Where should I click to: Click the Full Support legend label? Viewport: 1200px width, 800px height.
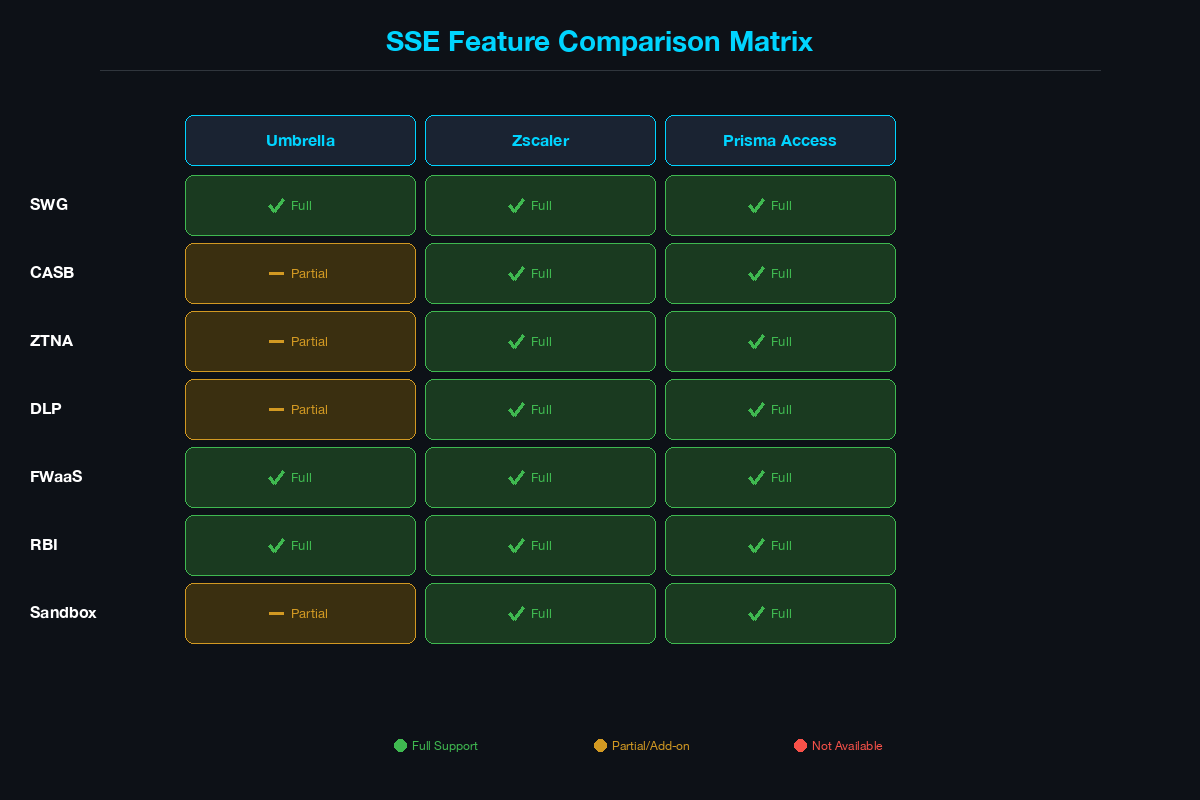(445, 746)
